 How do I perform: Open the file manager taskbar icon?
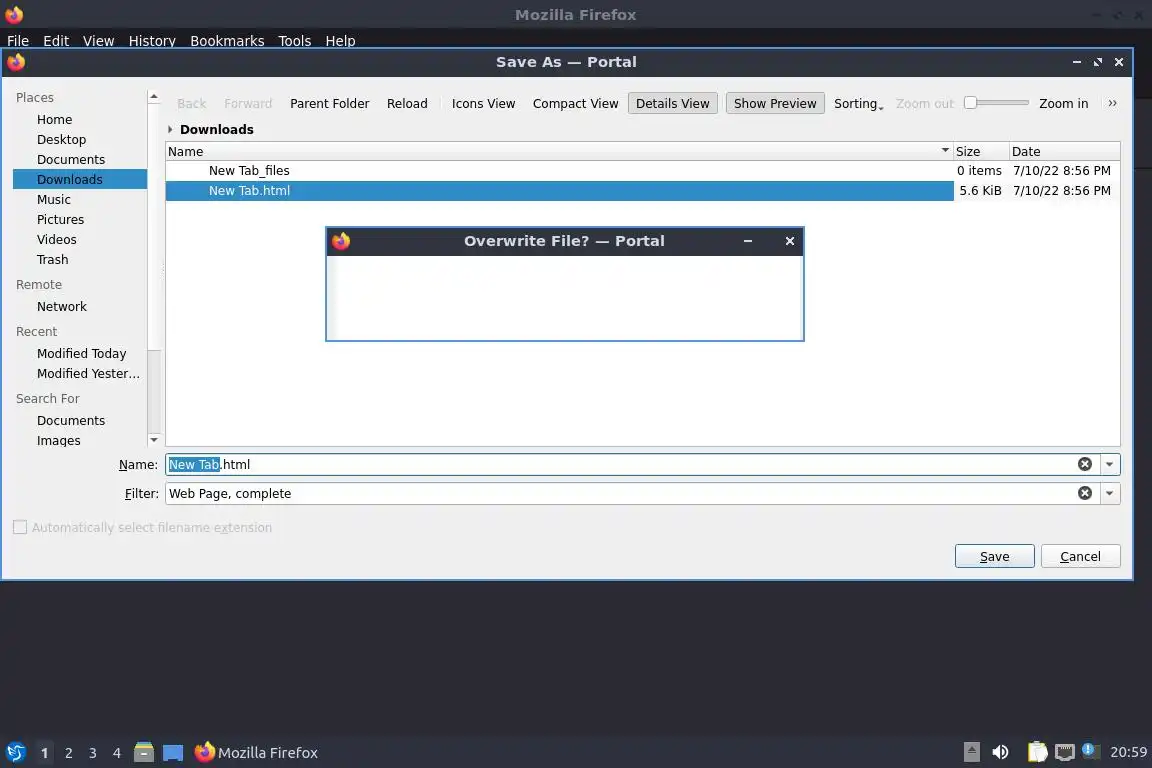[x=144, y=752]
